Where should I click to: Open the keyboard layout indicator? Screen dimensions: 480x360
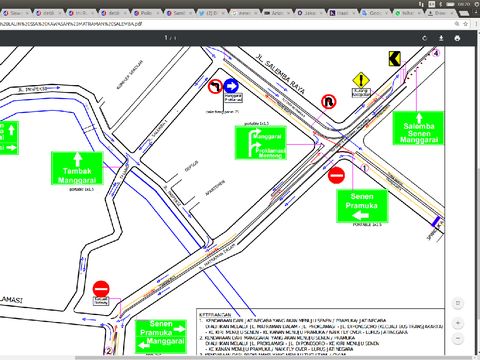point(432,4)
